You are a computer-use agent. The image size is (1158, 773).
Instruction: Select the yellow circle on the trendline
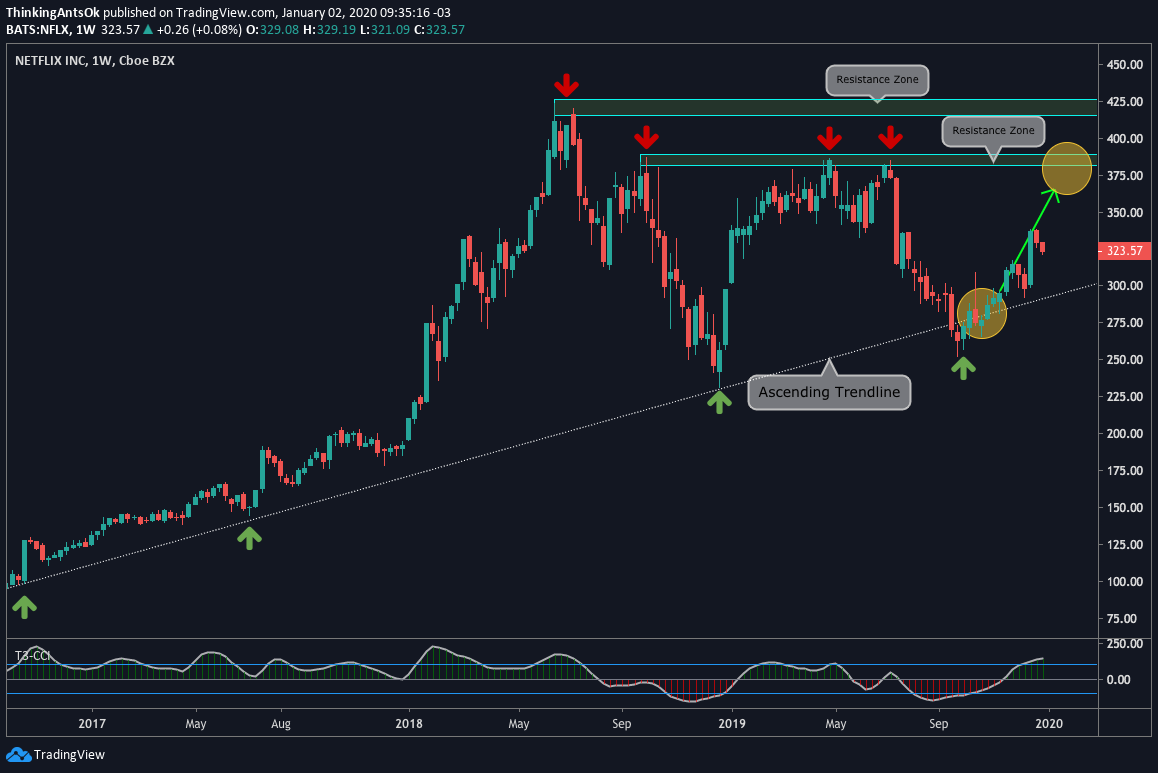tap(982, 314)
